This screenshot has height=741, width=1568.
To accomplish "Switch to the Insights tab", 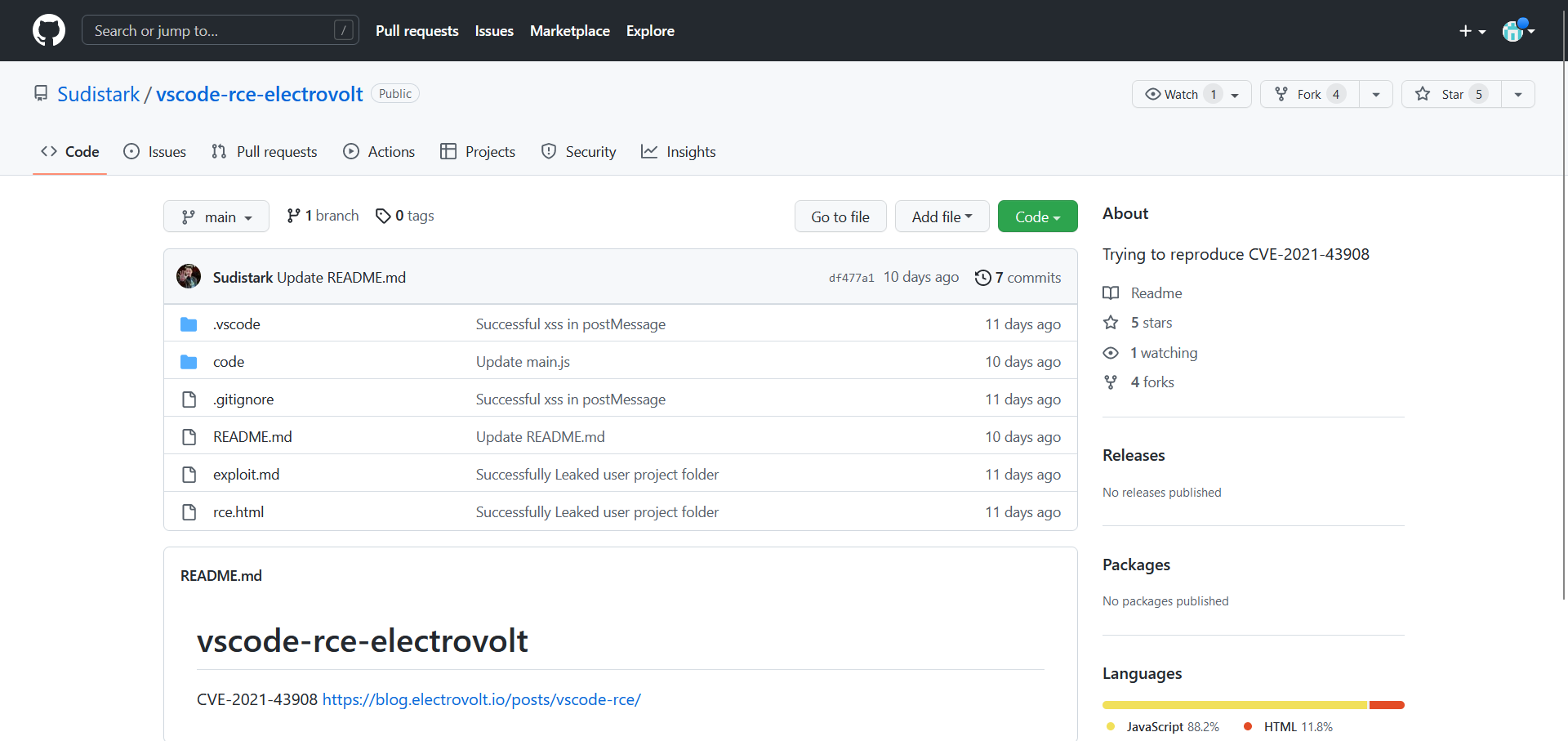I will tap(679, 151).
